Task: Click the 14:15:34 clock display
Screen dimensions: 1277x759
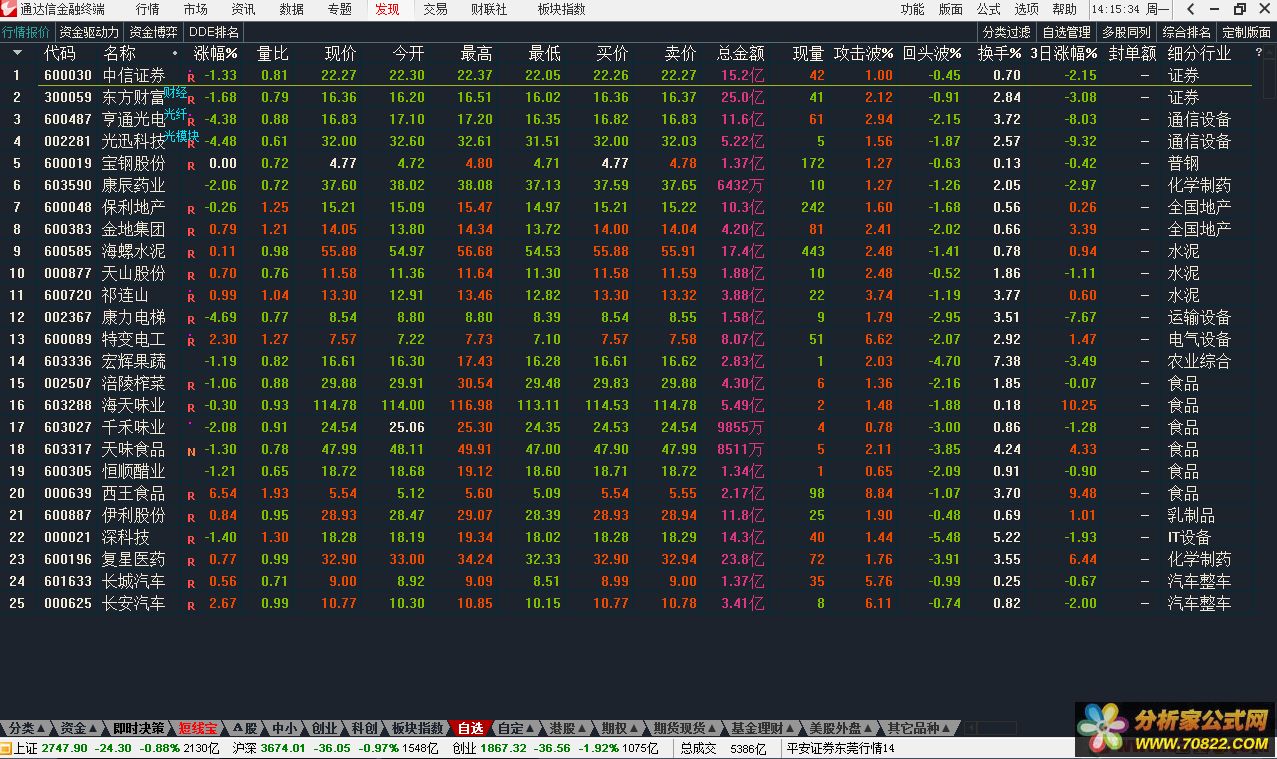Action: tap(1116, 9)
